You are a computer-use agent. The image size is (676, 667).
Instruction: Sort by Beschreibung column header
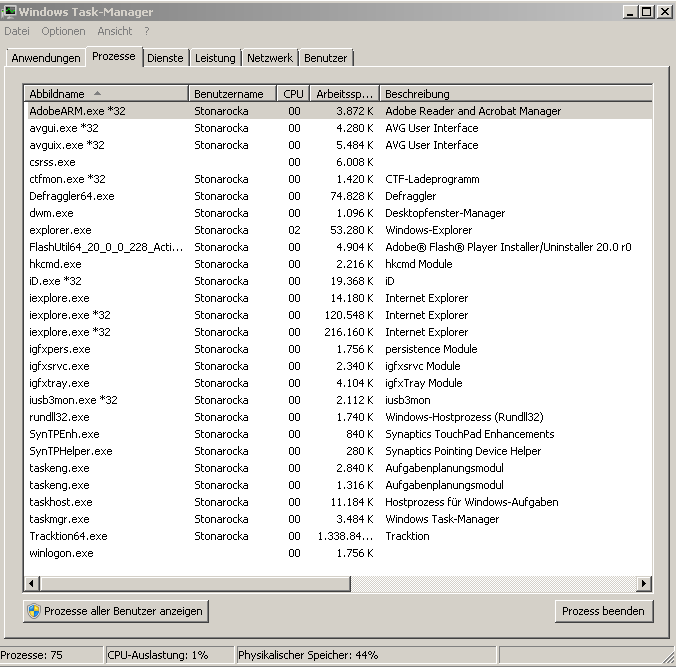pyautogui.click(x=516, y=94)
